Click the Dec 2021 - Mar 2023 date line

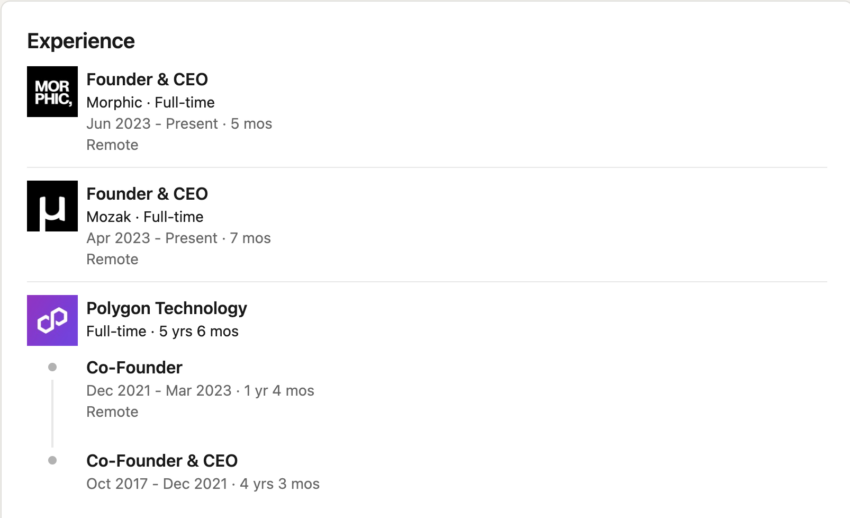200,391
